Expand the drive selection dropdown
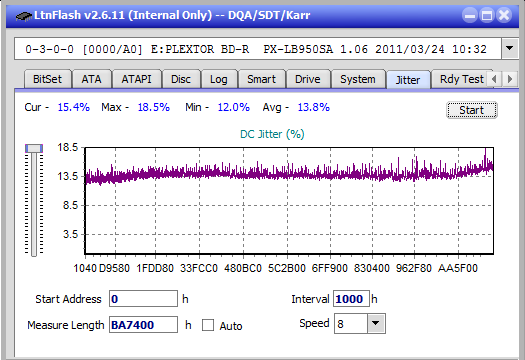 510,49
